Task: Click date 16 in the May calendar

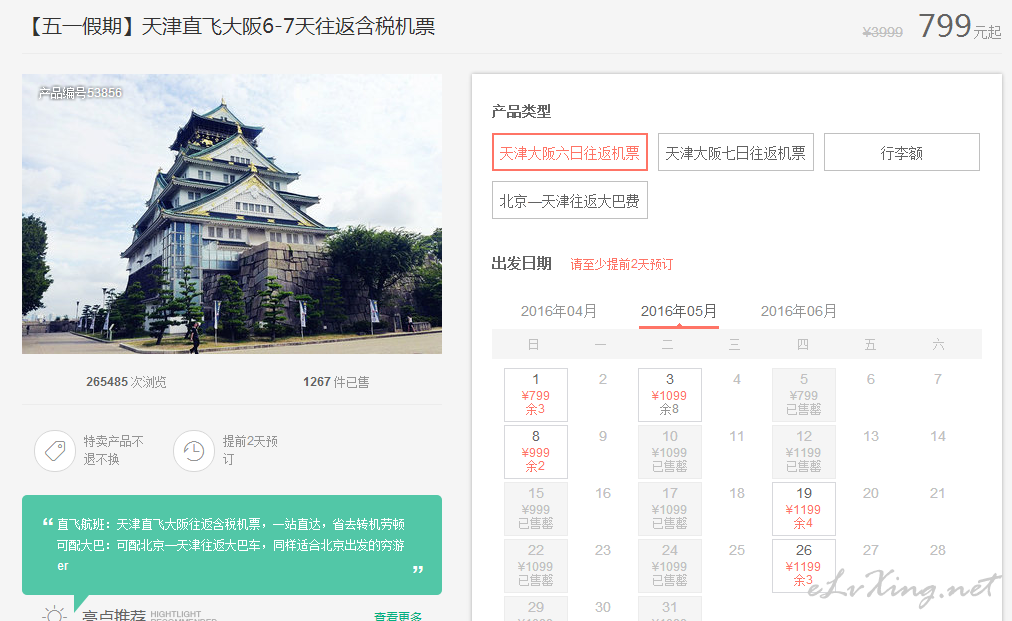Action: pos(603,493)
